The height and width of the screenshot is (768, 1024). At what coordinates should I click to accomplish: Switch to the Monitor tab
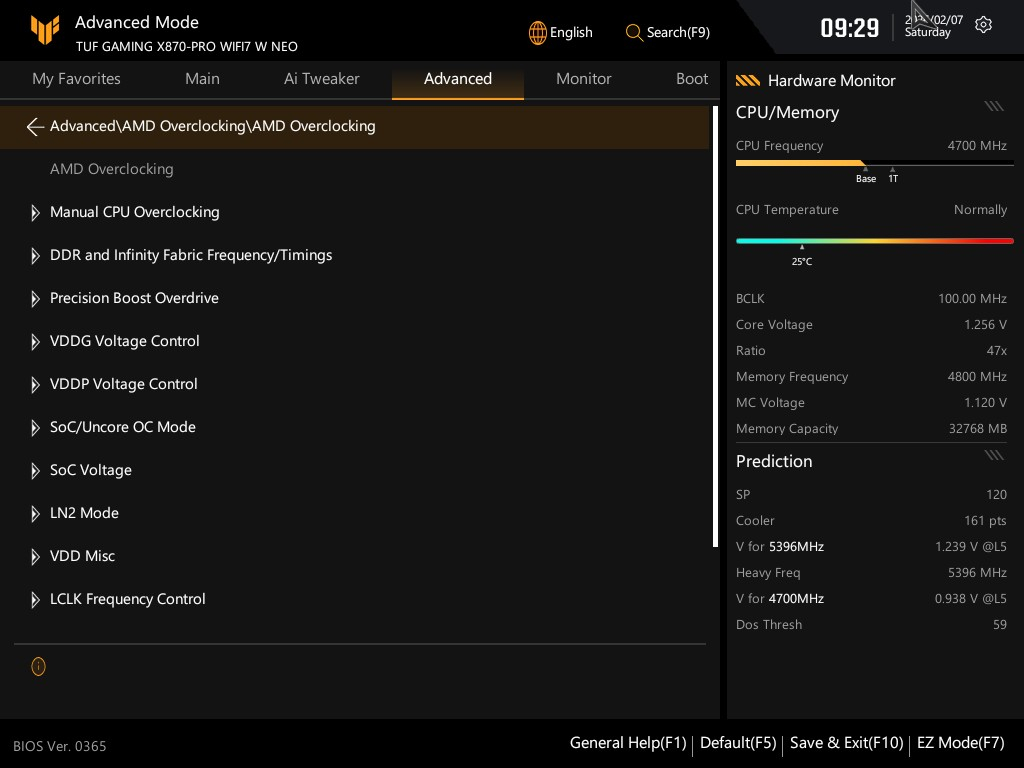click(583, 79)
